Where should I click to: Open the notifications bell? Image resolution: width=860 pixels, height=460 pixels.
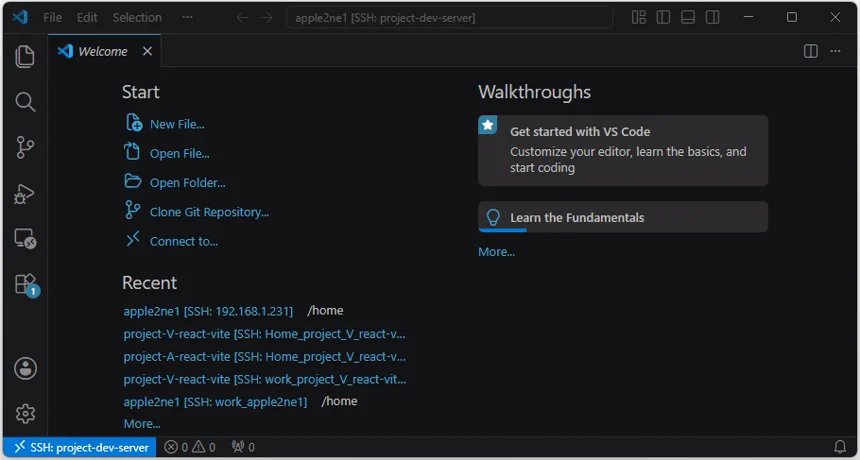(840, 447)
